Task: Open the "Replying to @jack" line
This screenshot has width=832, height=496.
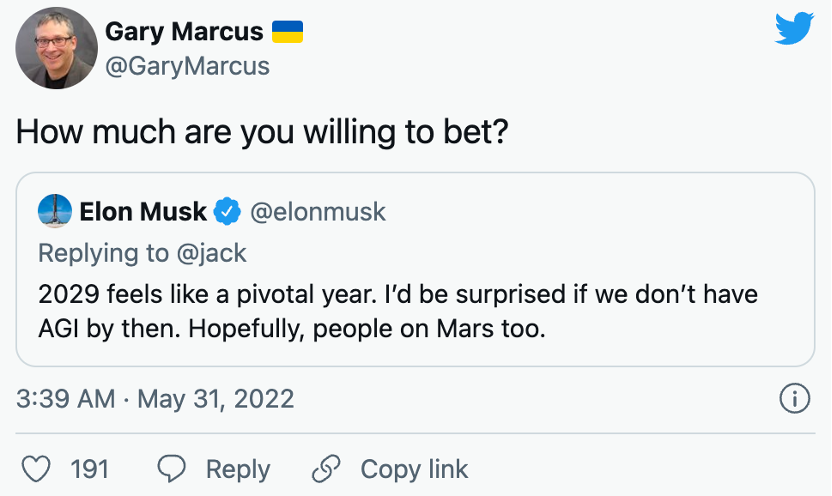Action: 142,253
